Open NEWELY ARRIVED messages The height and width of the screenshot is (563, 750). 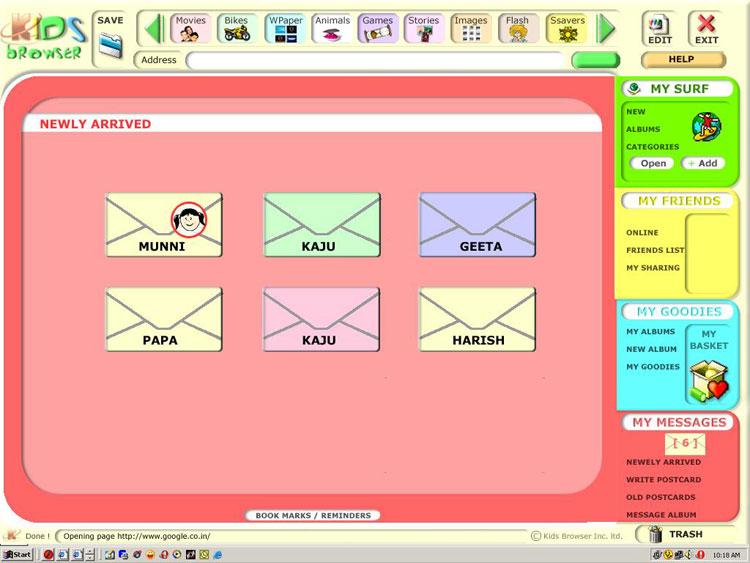[x=663, y=462]
